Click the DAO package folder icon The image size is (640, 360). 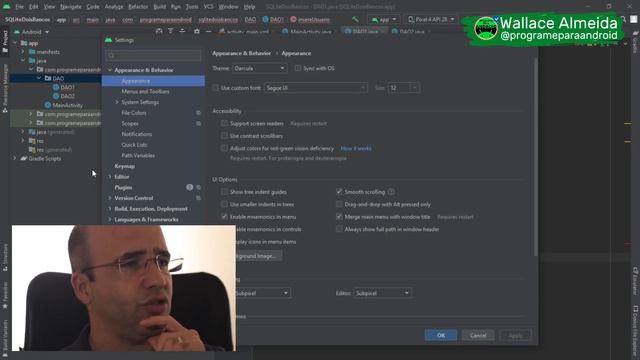[48, 78]
